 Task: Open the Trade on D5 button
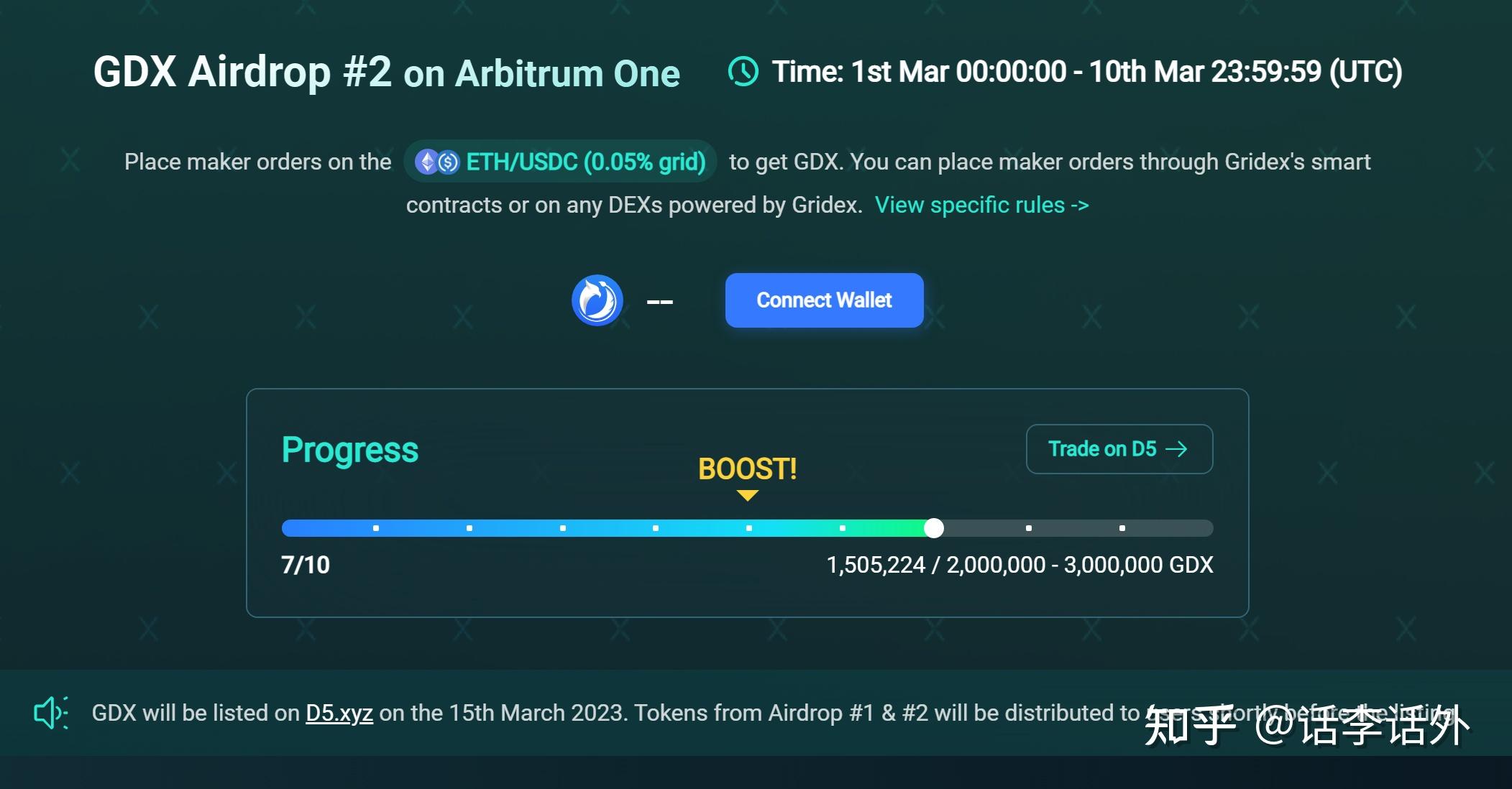pos(1119,449)
